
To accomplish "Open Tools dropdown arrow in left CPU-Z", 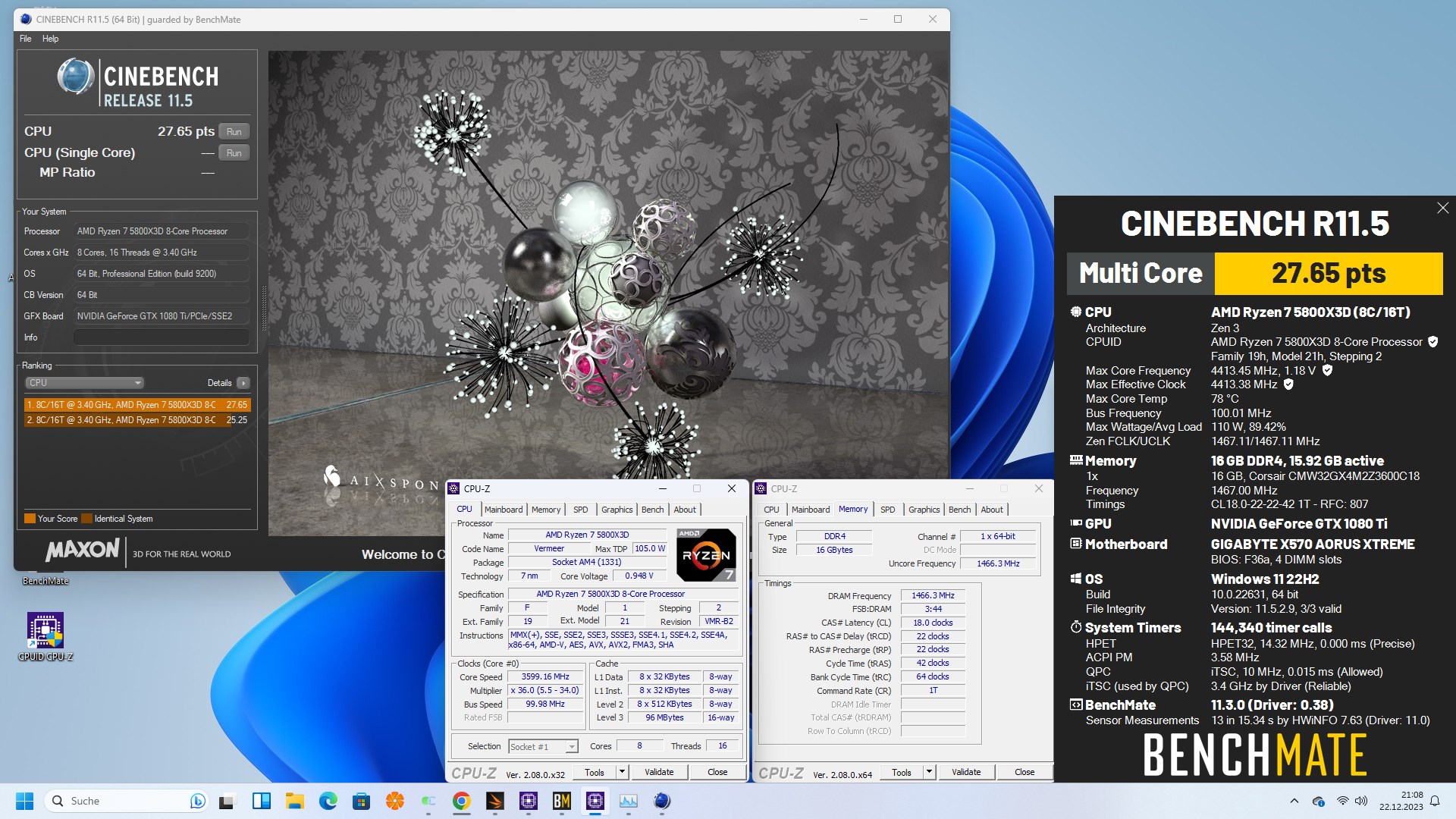I will click(x=622, y=772).
